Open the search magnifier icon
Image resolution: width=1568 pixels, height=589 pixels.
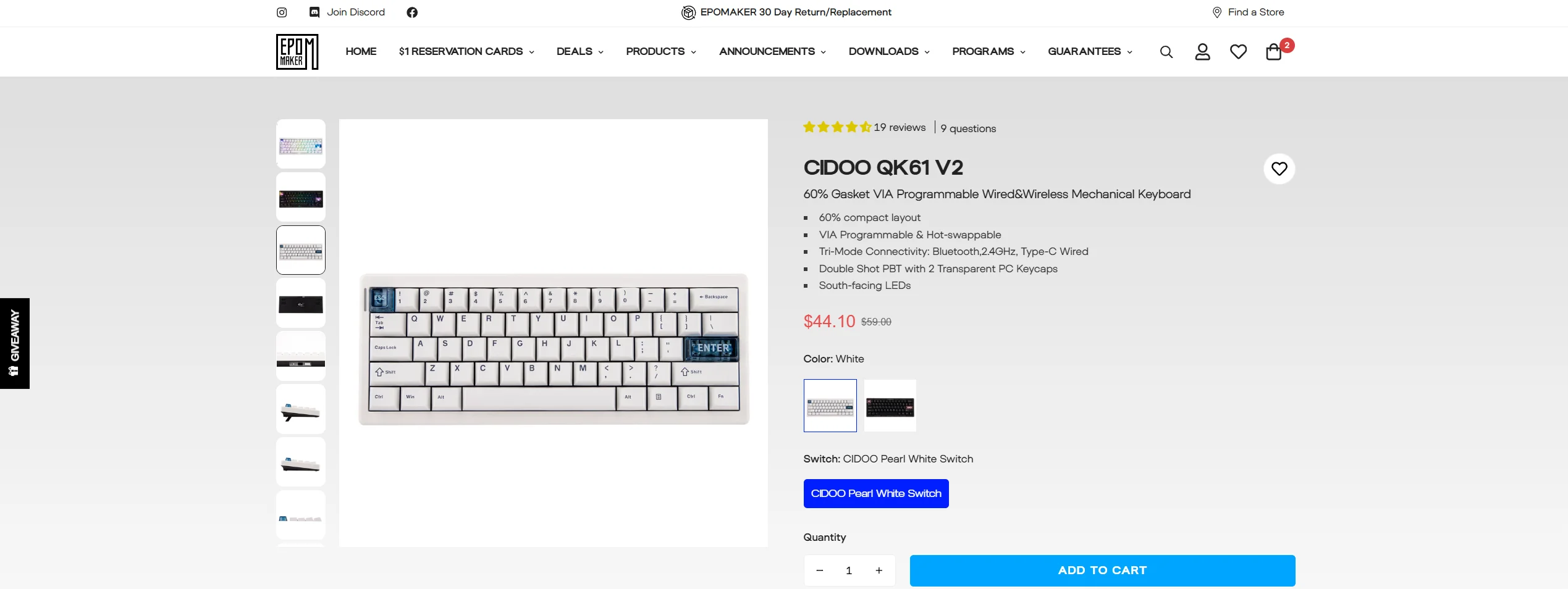tap(1166, 52)
